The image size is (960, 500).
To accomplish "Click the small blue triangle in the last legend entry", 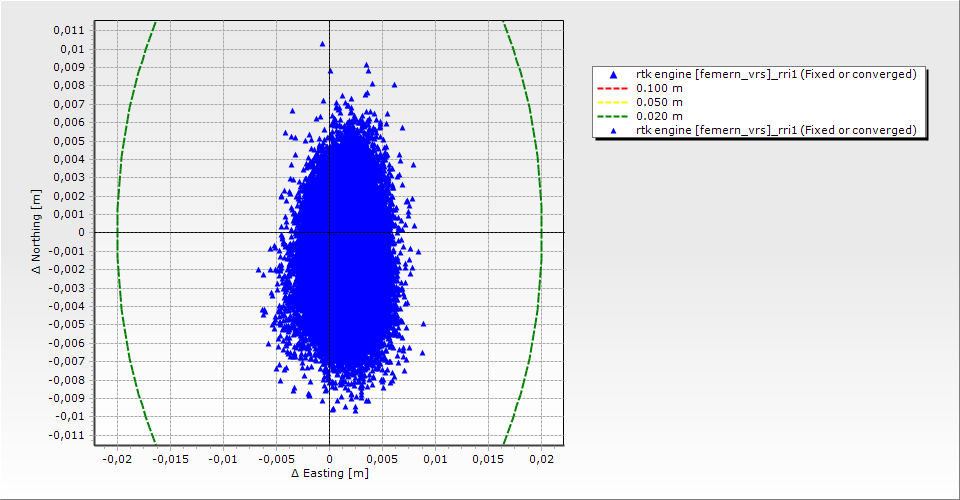I will click(x=613, y=130).
